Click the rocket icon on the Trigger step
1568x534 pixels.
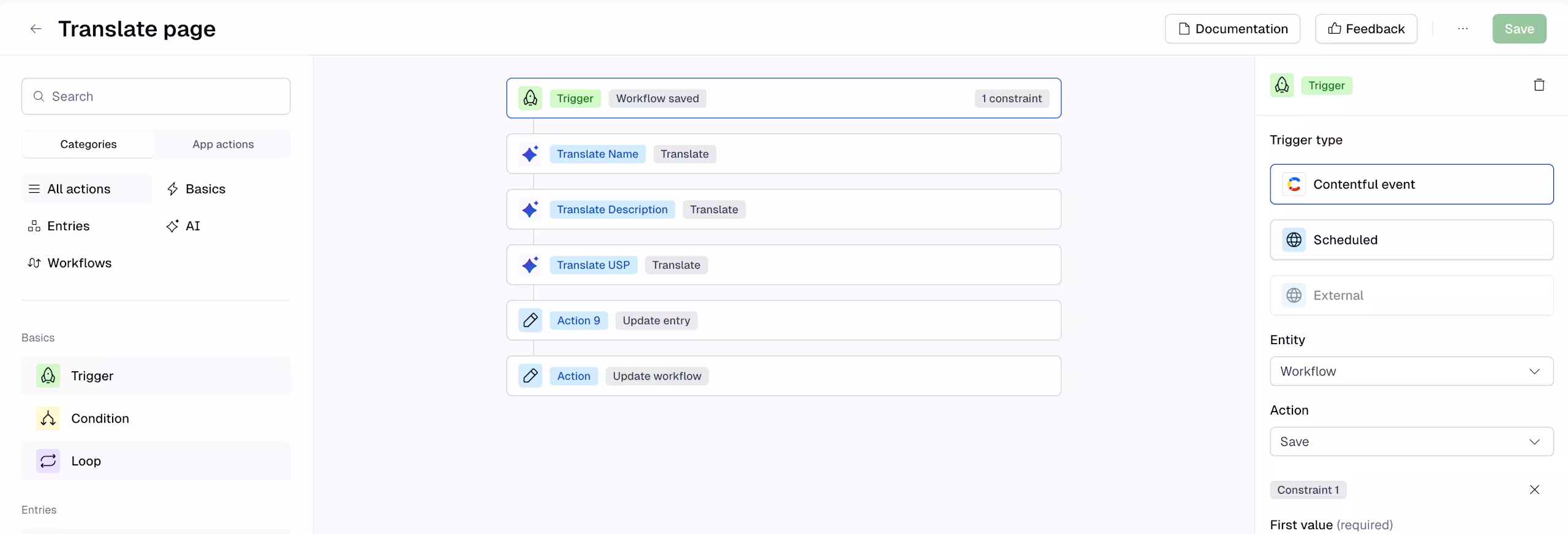(530, 98)
